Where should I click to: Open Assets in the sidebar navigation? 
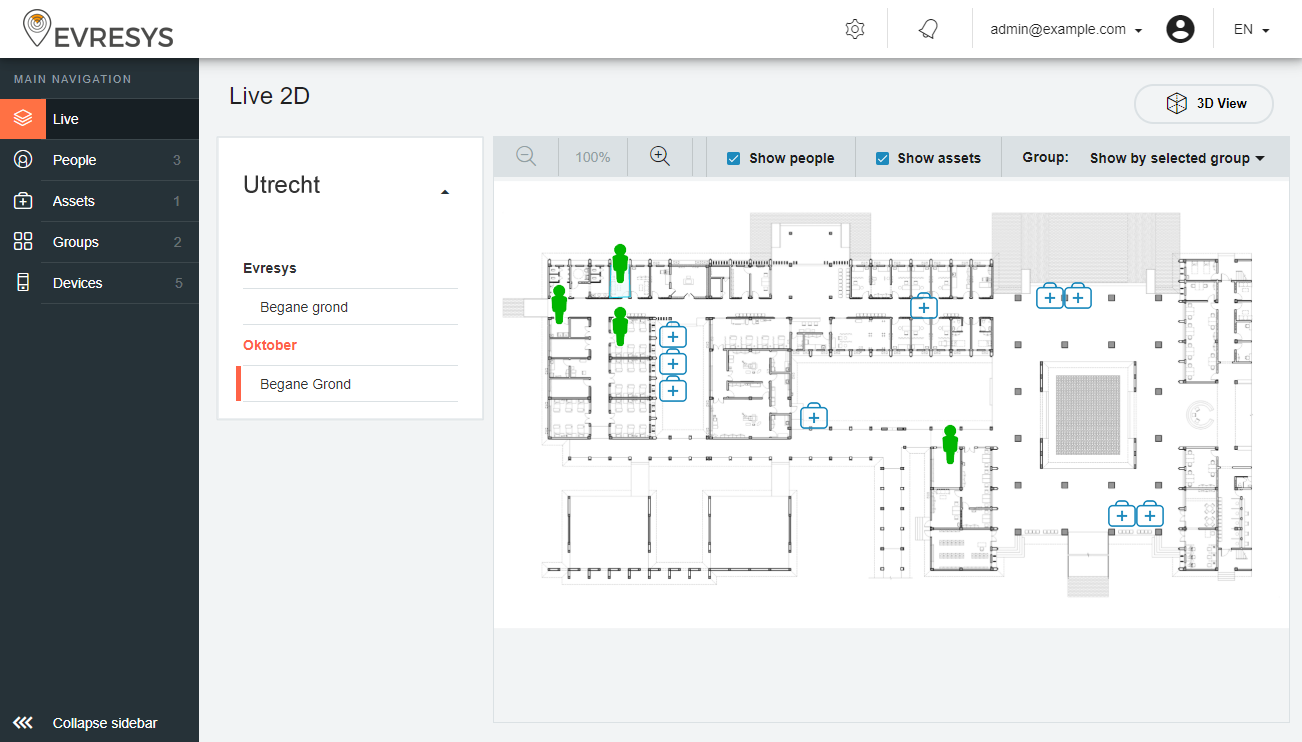pyautogui.click(x=74, y=201)
